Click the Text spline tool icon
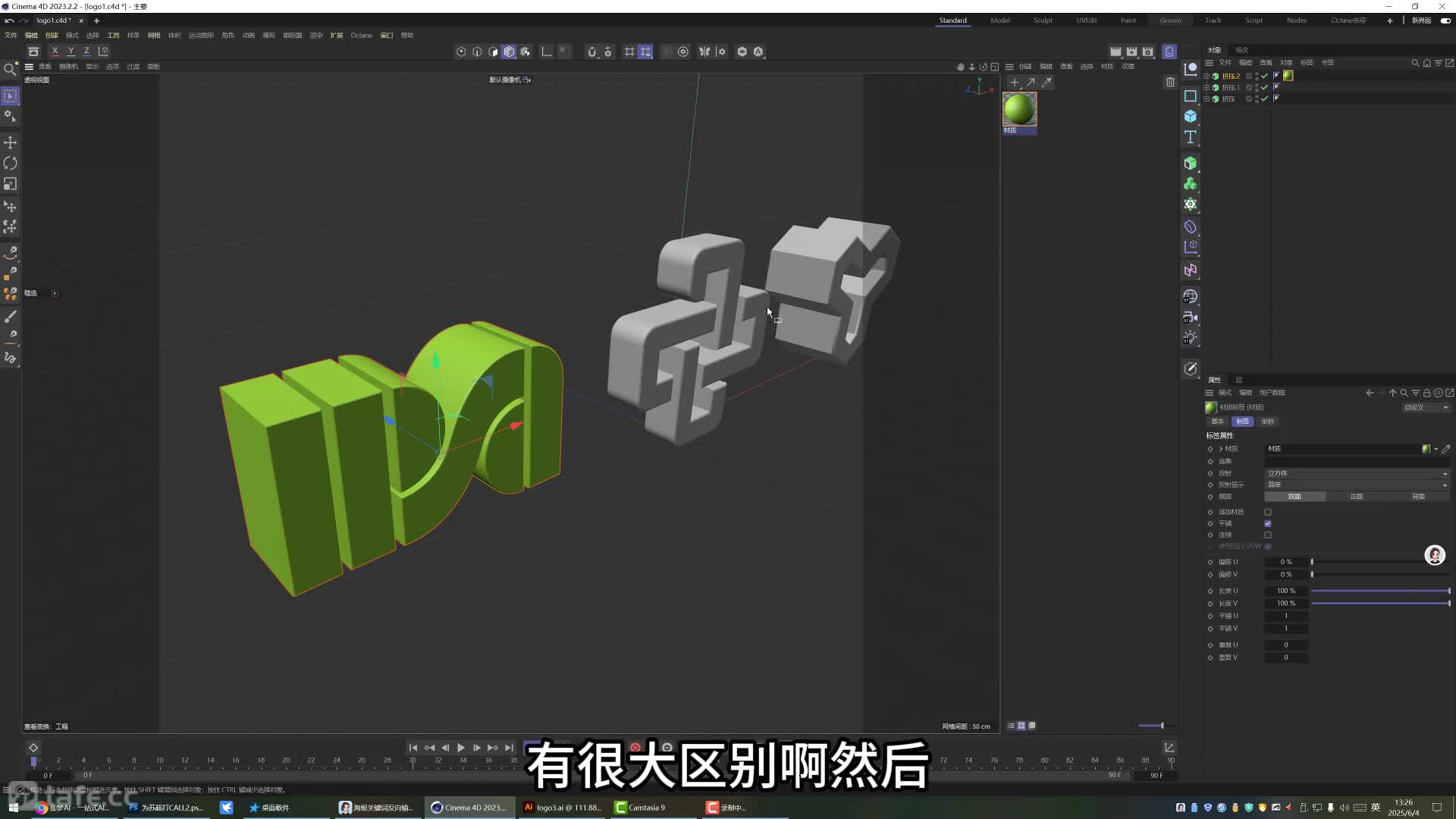 coord(1191,137)
